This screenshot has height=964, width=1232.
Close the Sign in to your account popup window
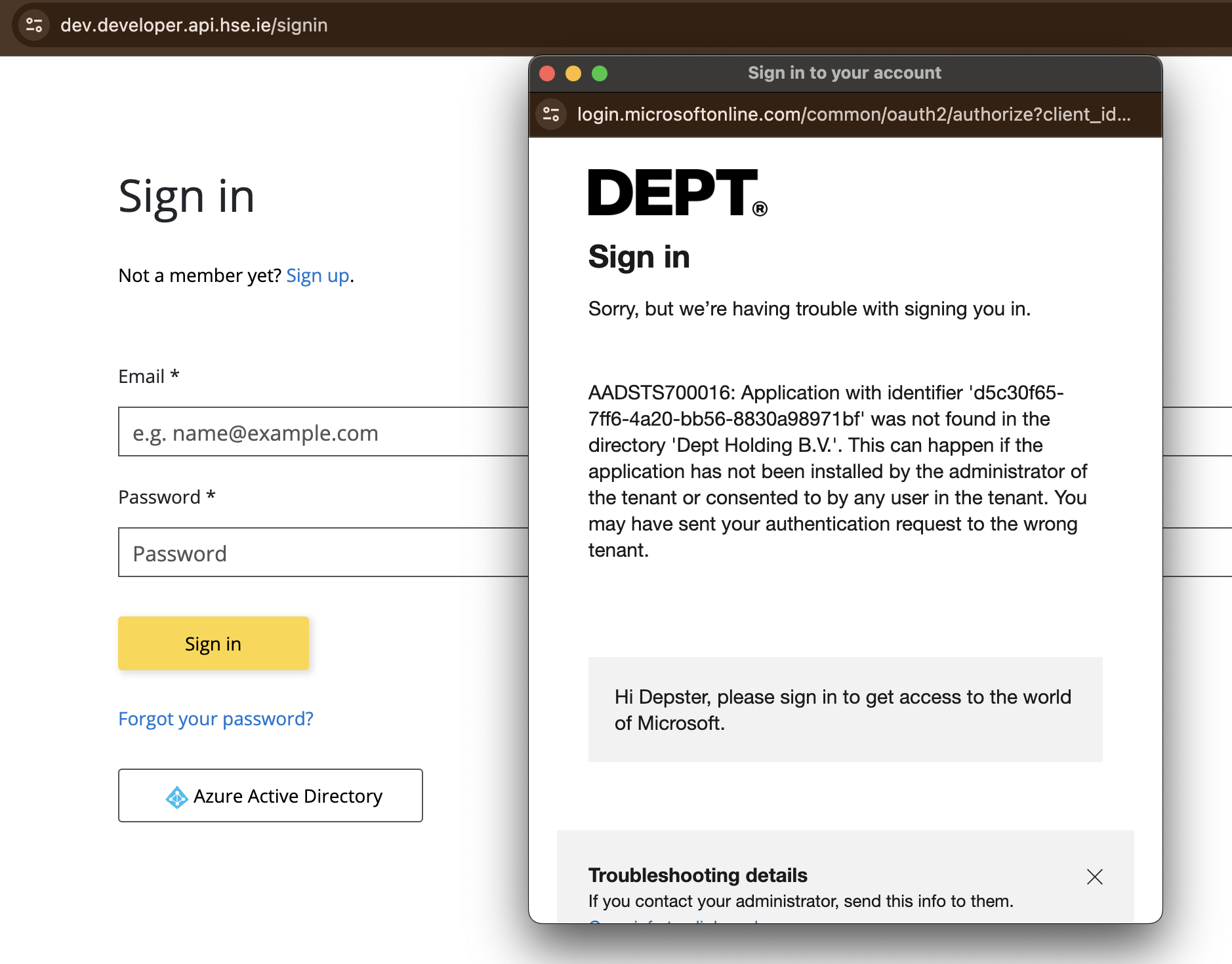coord(547,73)
